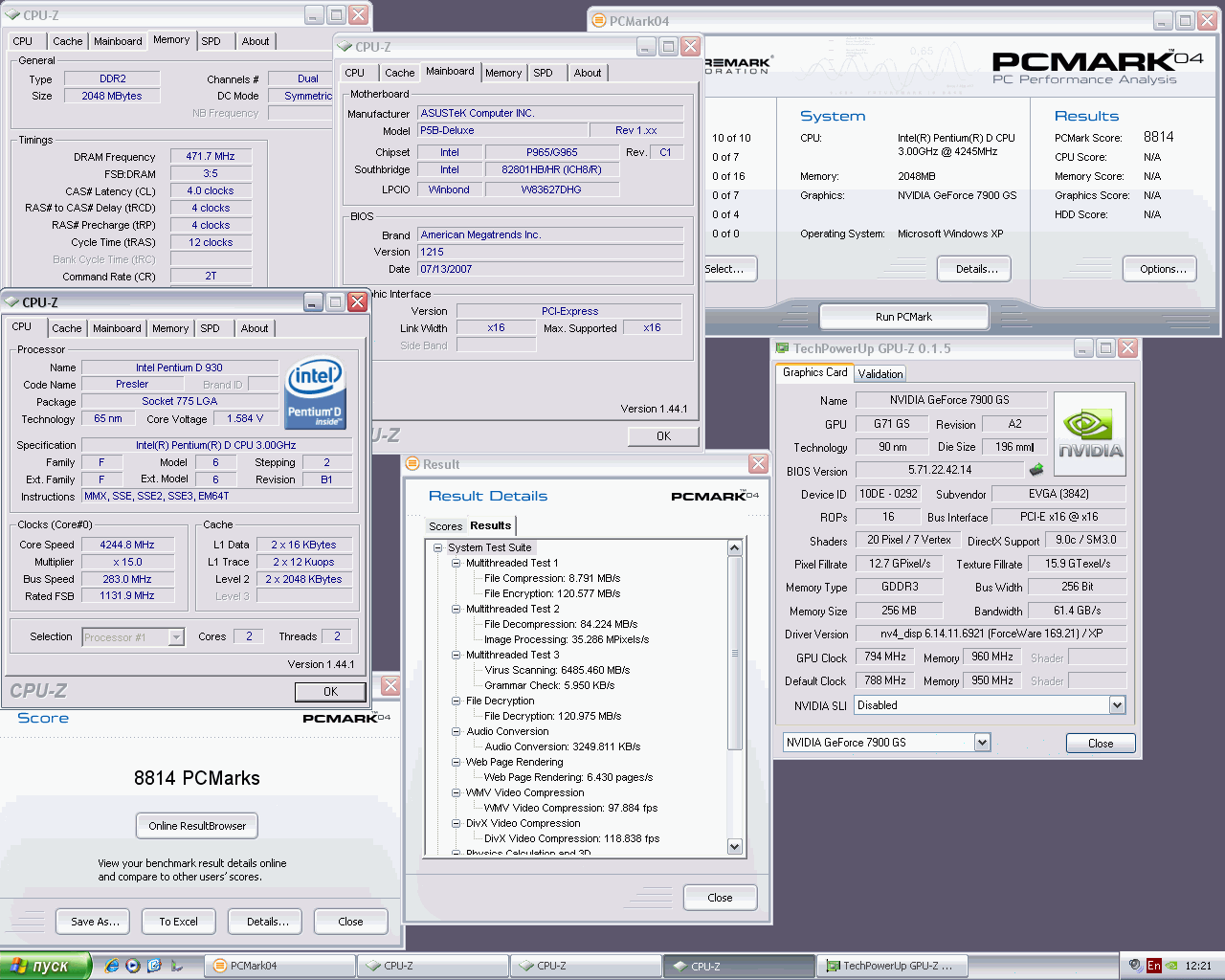Image resolution: width=1225 pixels, height=980 pixels.
Task: Click the P5B-Deluxe model value
Action: (501, 130)
